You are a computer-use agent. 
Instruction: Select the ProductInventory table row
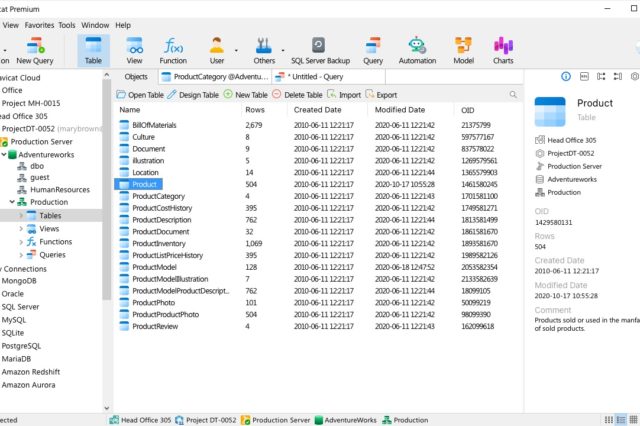point(318,244)
